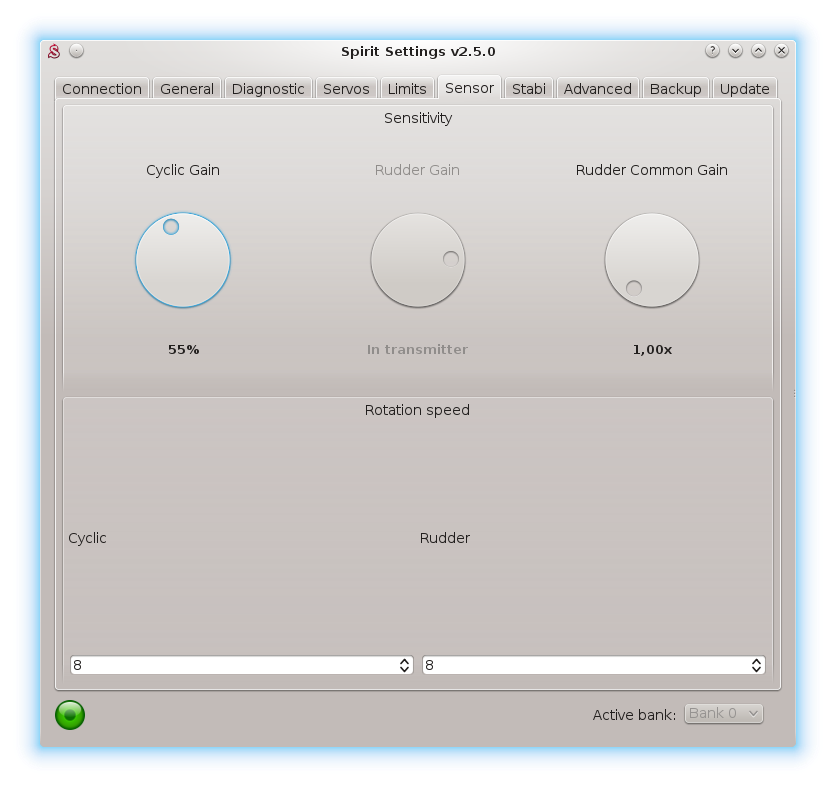Adjust the Cyclic Gain dial
Image resolution: width=836 pixels, height=787 pixels.
[183, 260]
